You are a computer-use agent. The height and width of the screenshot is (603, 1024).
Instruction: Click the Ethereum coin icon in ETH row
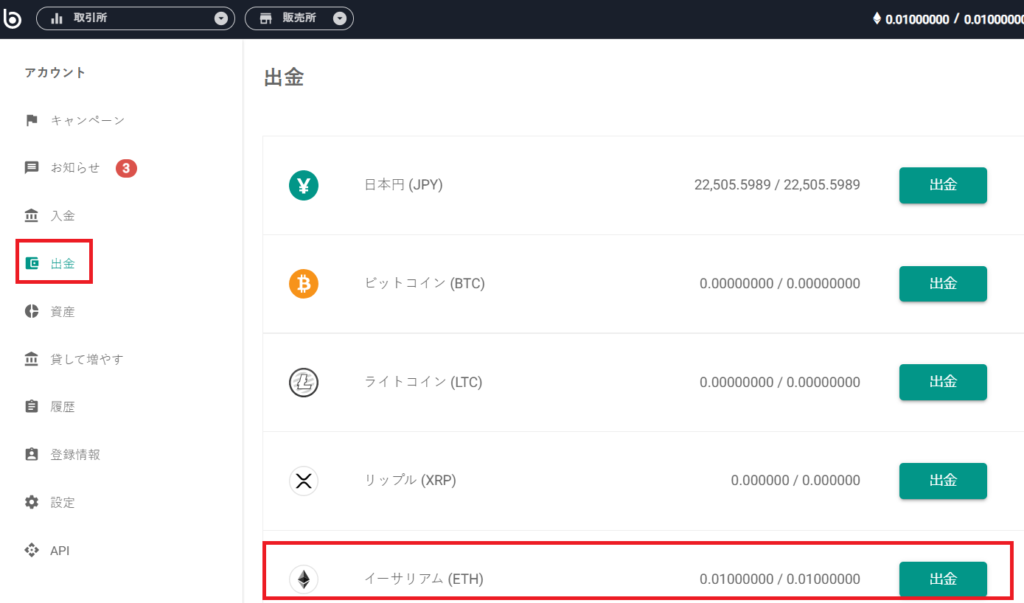[304, 579]
